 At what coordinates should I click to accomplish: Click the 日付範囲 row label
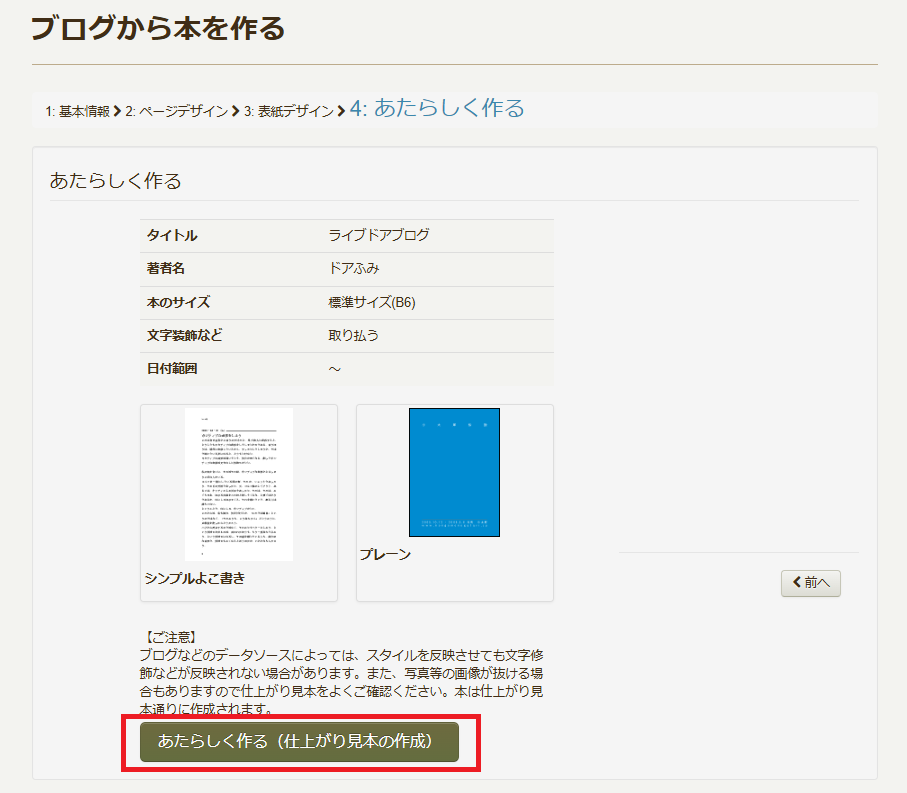coord(172,368)
